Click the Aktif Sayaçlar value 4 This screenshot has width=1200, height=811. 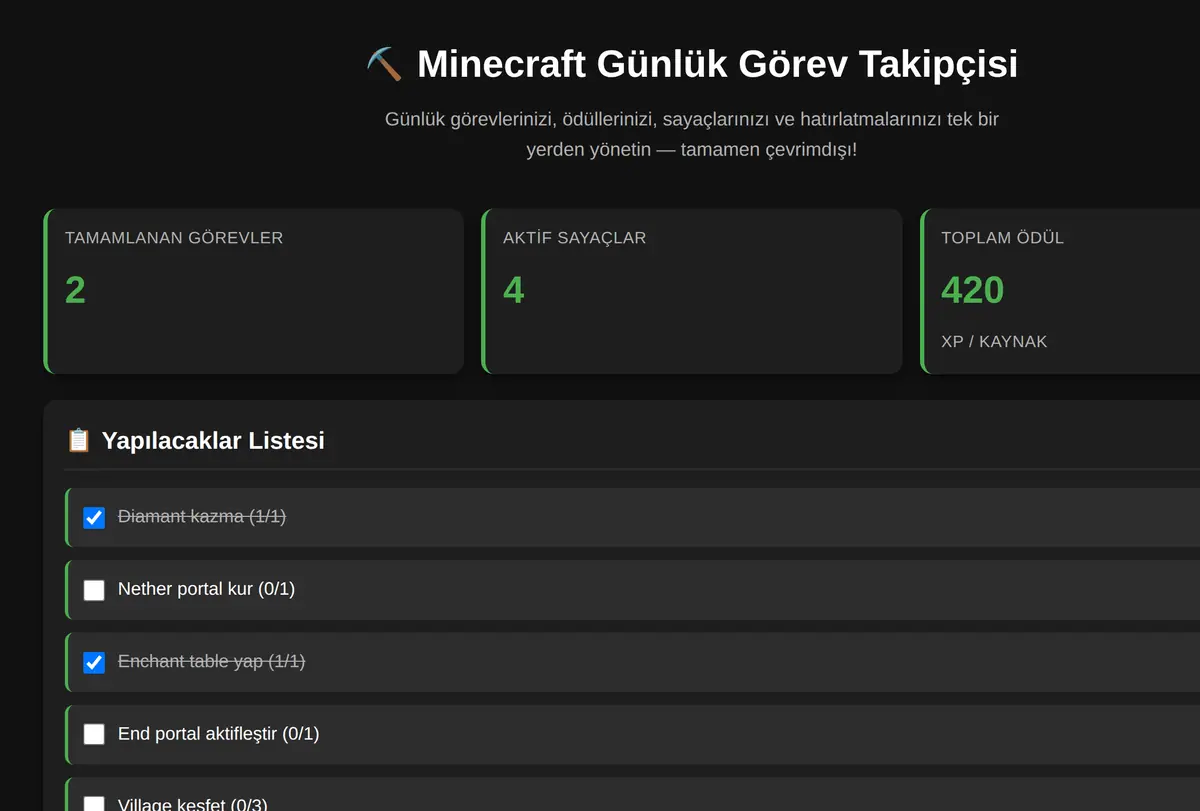coord(513,290)
